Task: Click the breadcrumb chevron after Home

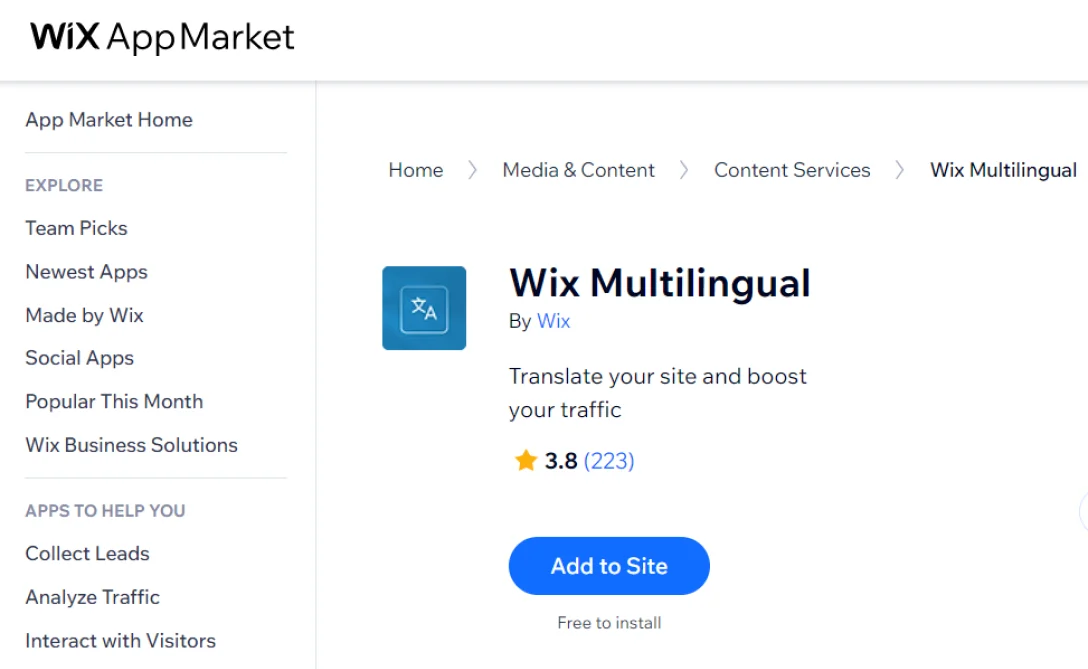Action: point(472,170)
